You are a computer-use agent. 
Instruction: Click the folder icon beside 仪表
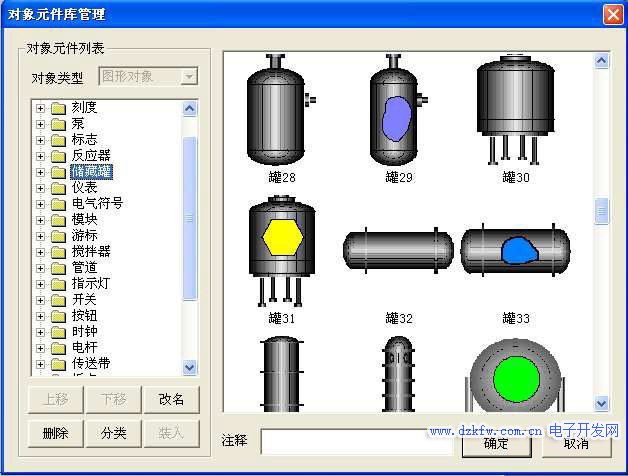pos(58,188)
